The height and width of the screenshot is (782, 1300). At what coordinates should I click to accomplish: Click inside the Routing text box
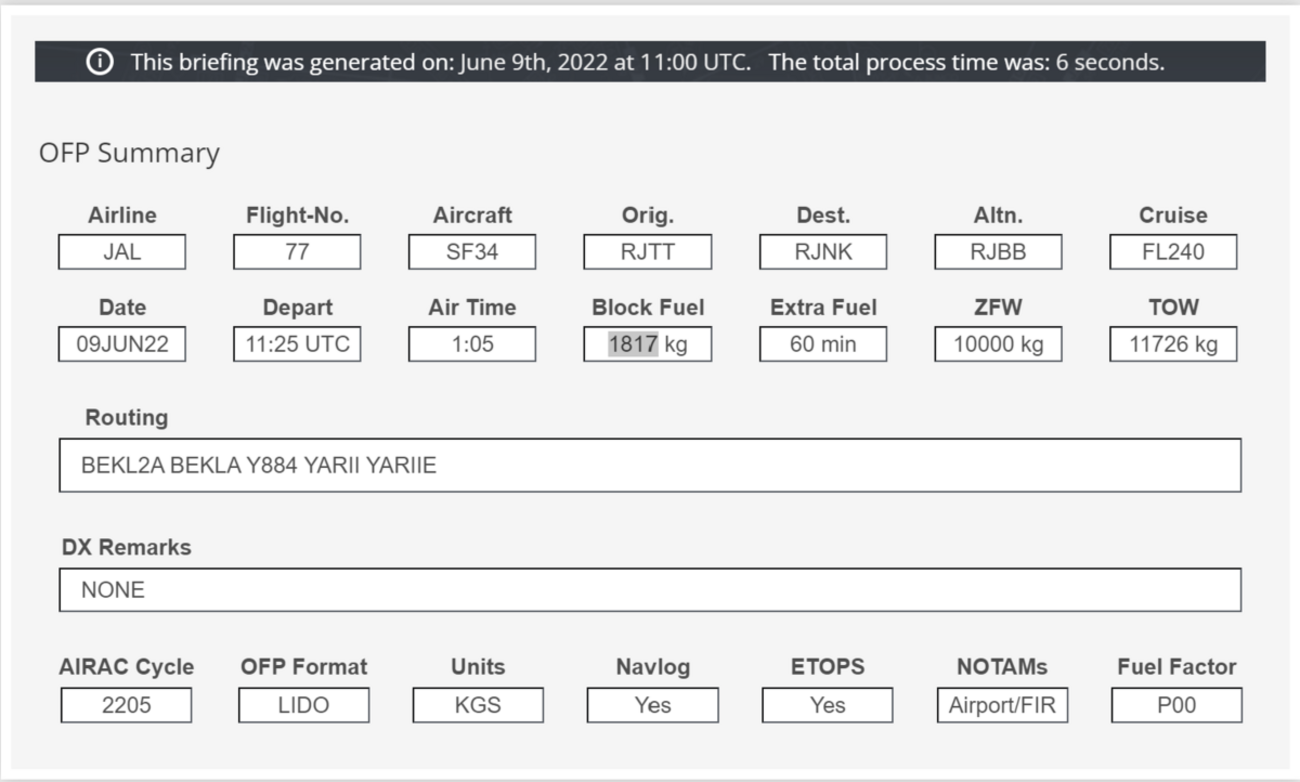point(650,465)
